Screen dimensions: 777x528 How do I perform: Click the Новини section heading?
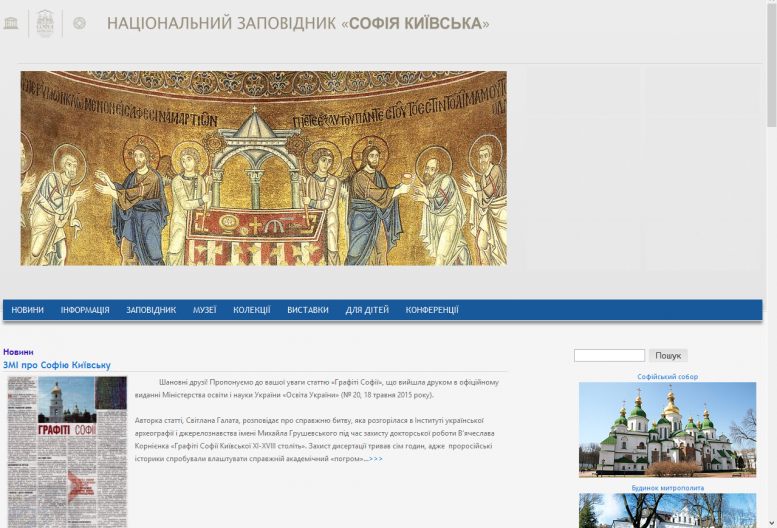18,352
